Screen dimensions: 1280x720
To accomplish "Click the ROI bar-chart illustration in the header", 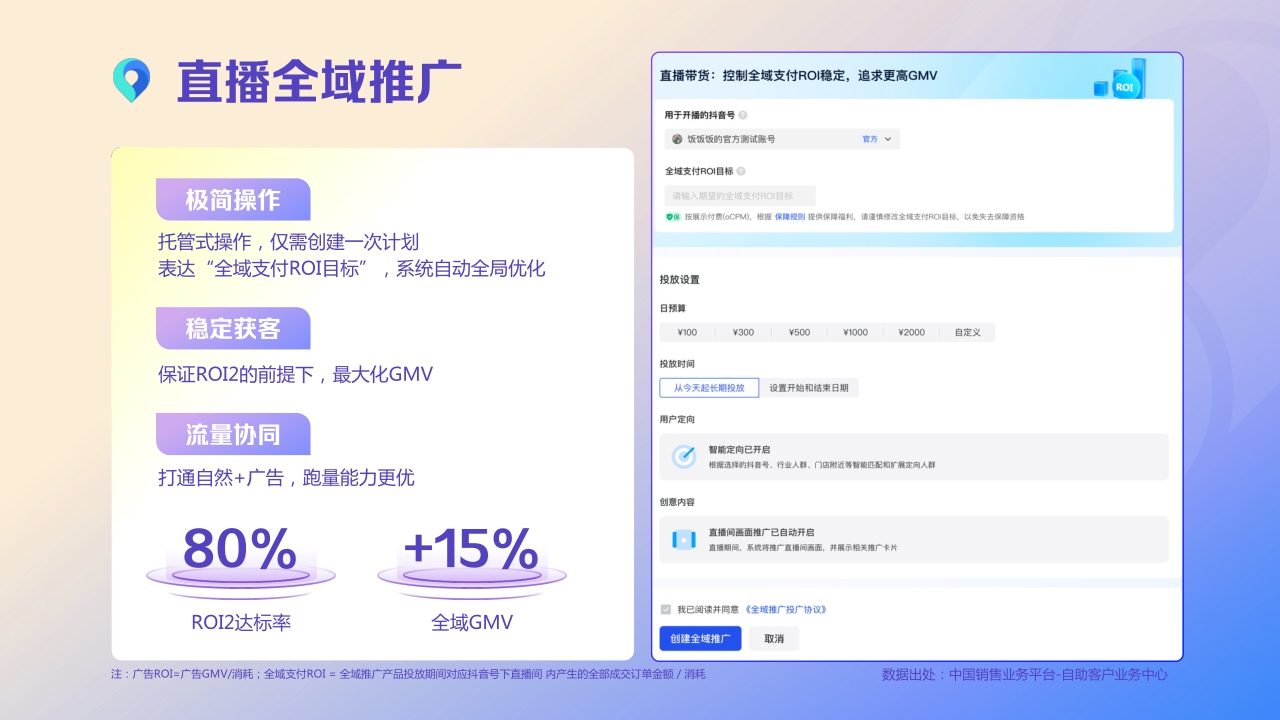I will click(1120, 79).
